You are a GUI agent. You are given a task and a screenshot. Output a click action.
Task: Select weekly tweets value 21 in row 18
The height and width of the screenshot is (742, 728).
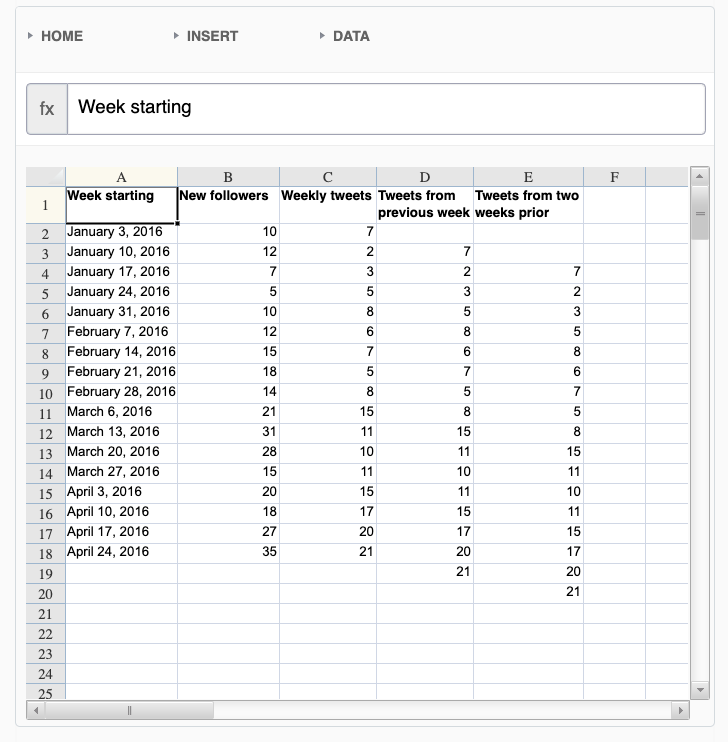pyautogui.click(x=328, y=554)
